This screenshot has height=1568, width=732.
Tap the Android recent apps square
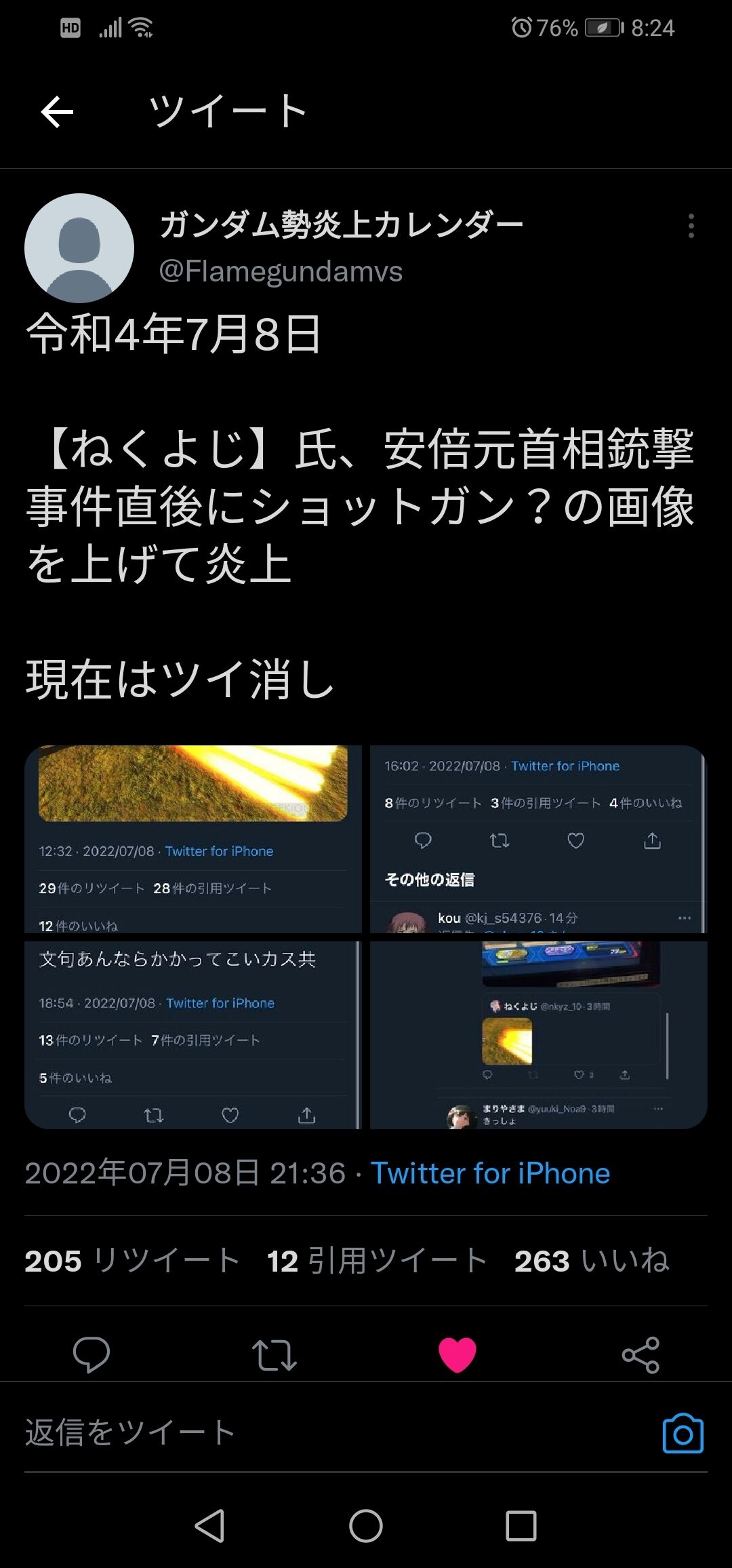coord(521,1526)
